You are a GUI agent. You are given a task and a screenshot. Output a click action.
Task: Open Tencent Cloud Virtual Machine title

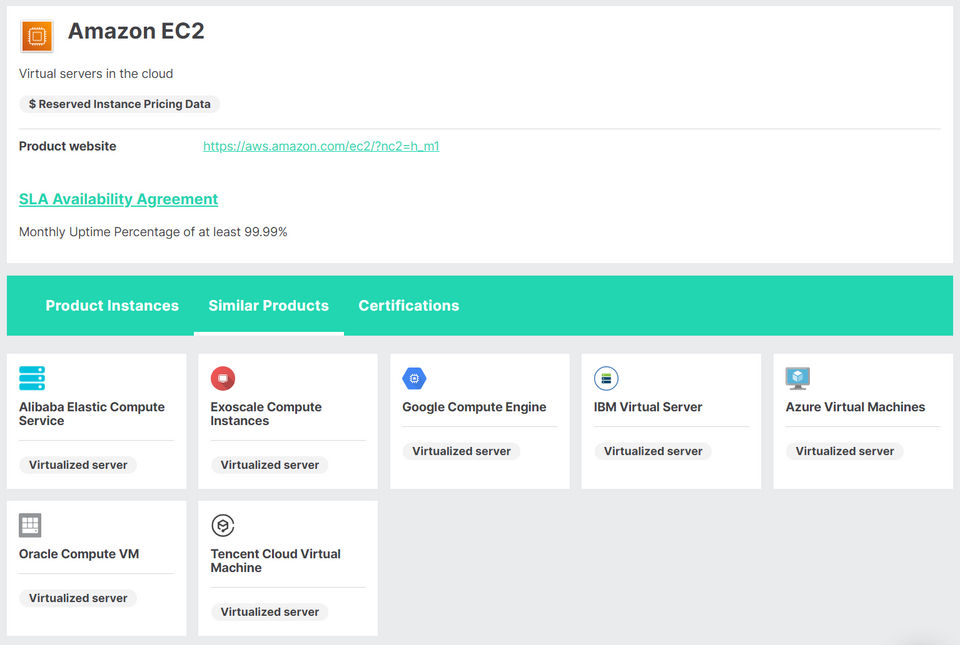pos(276,561)
